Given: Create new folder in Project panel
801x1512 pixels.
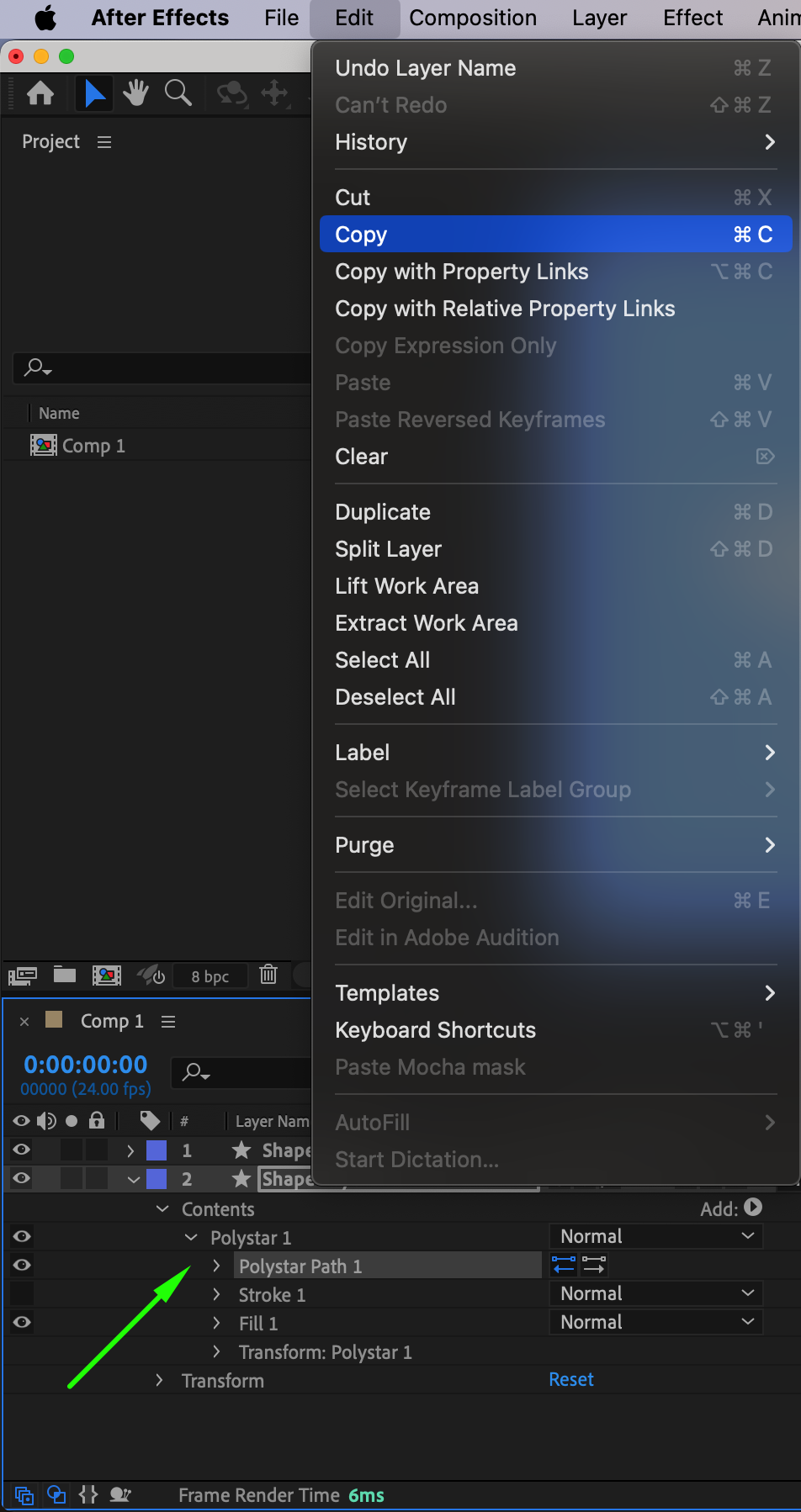Looking at the screenshot, I should (x=65, y=975).
